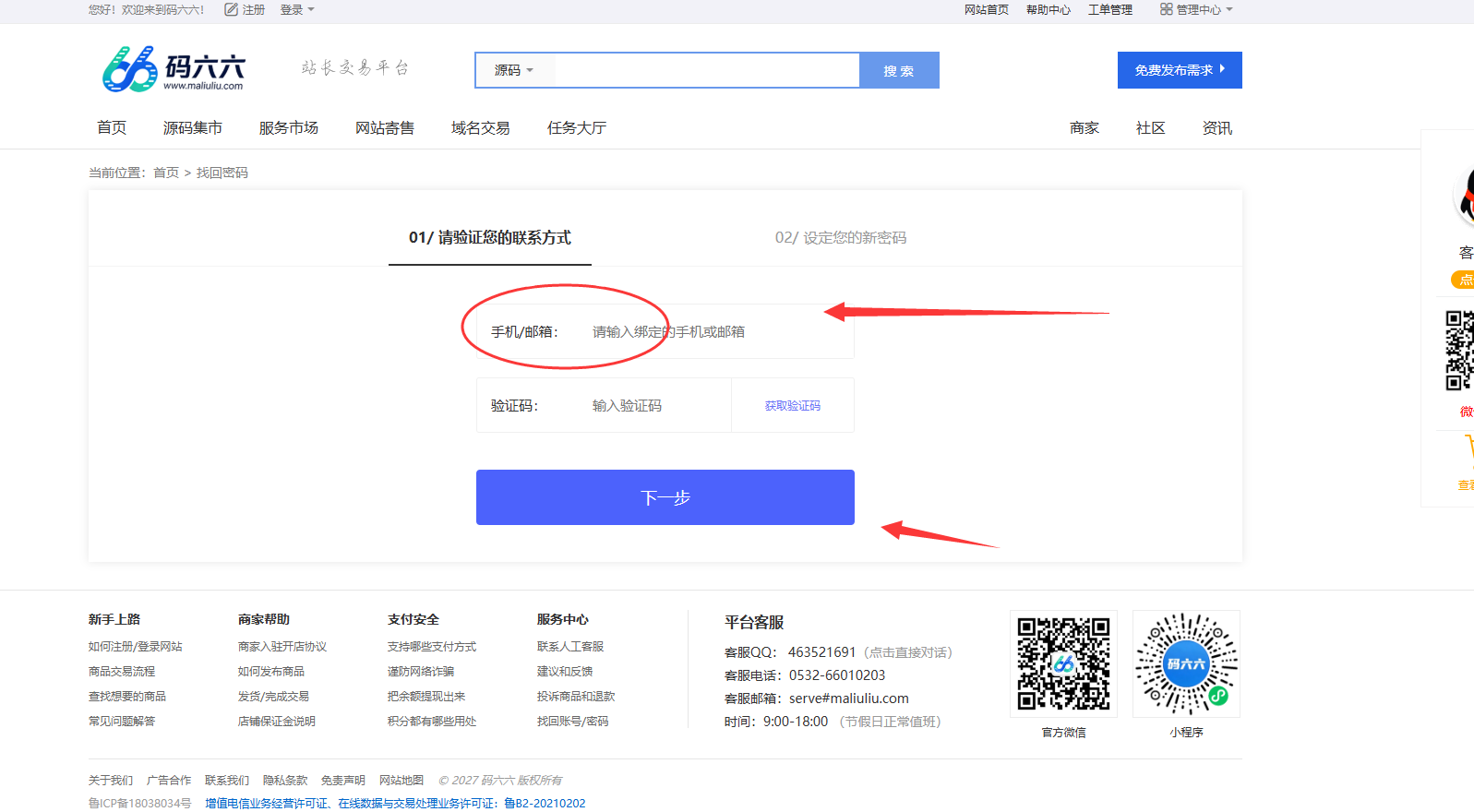Click the sidebar QR code icon
The height and width of the screenshot is (812, 1474).
click(1459, 351)
